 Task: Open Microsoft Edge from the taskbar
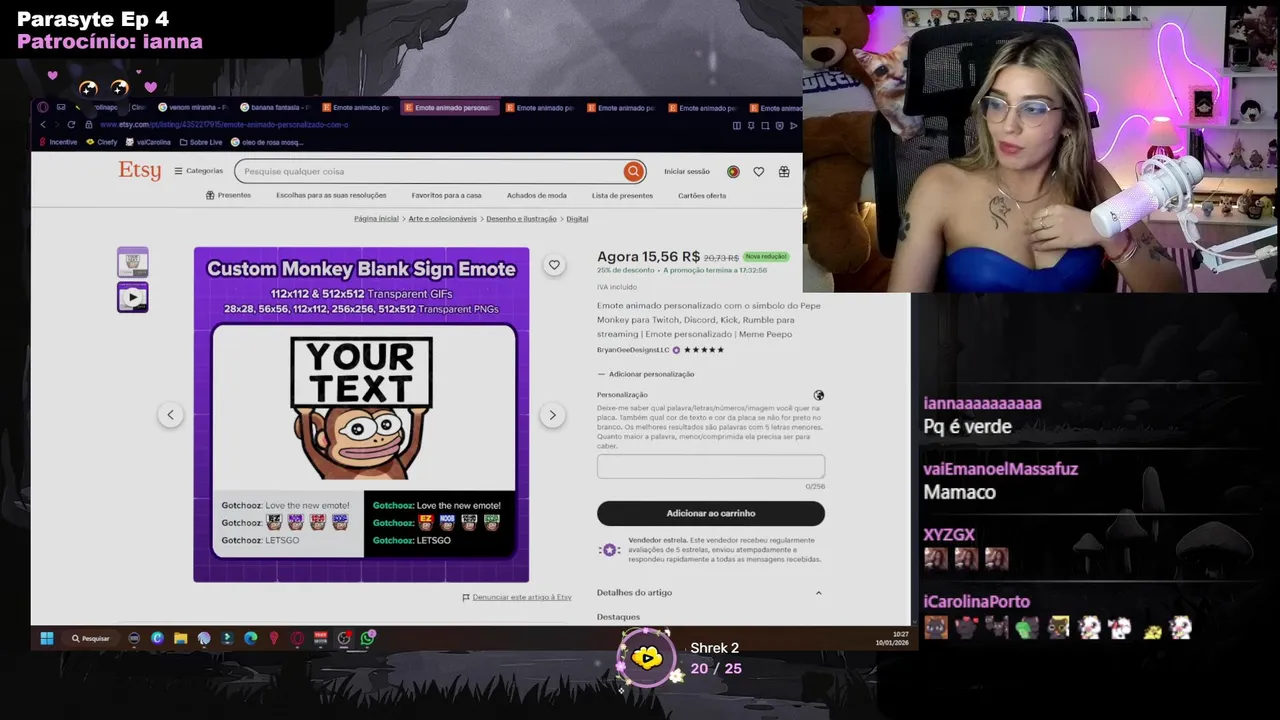point(251,638)
